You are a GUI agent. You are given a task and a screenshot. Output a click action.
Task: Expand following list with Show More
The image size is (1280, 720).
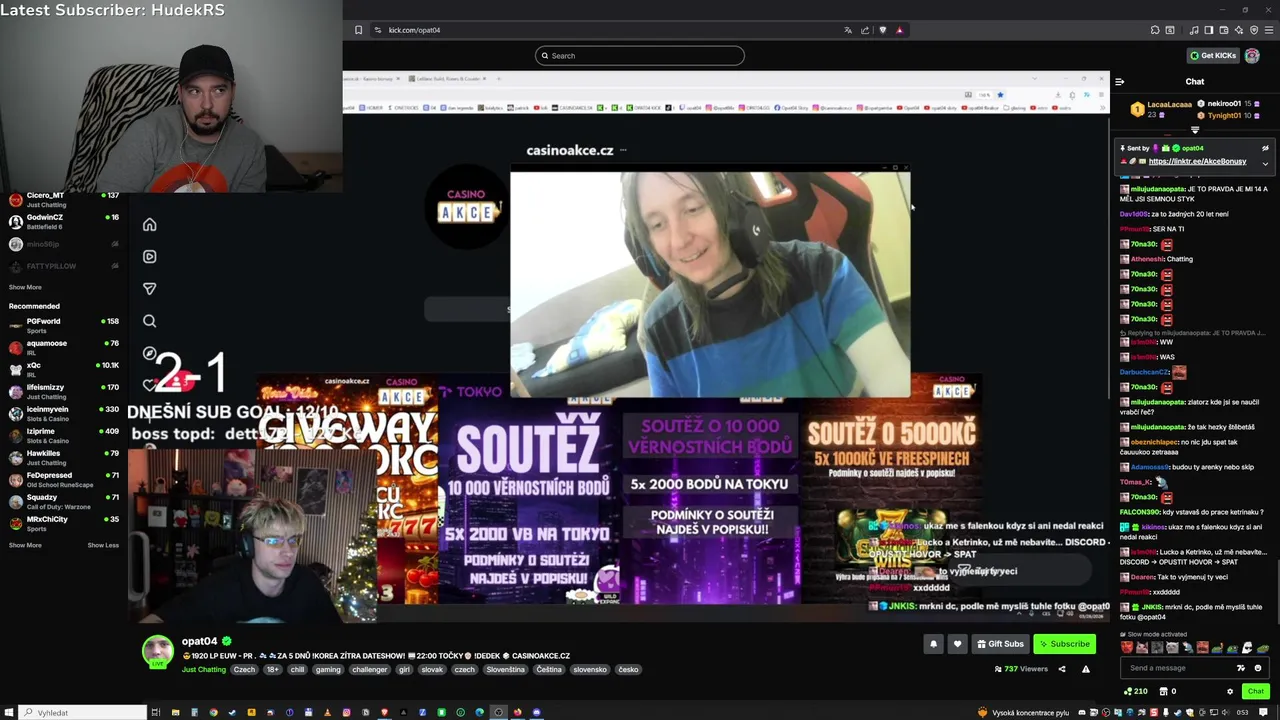coord(25,287)
